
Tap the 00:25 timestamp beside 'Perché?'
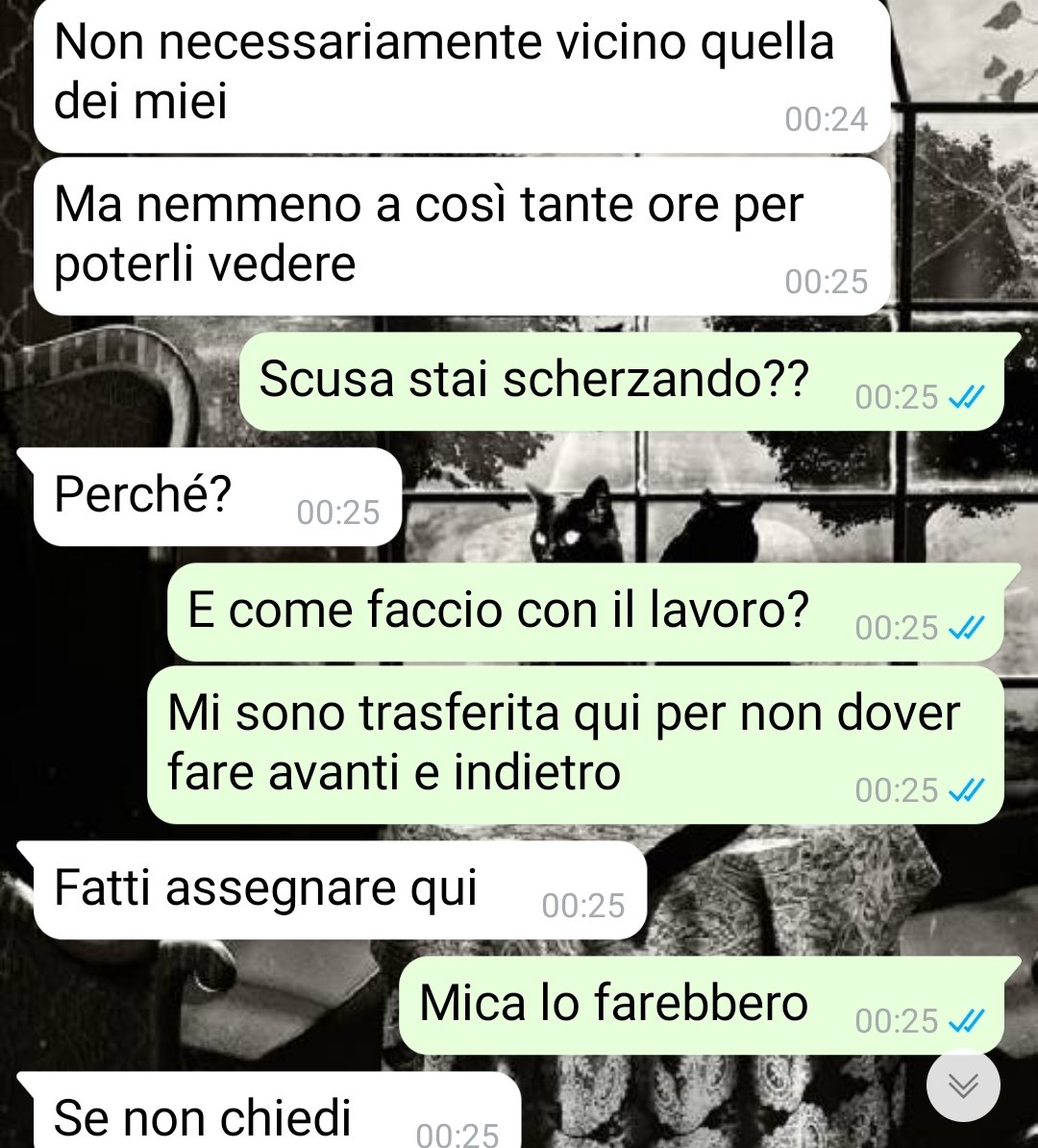(338, 512)
